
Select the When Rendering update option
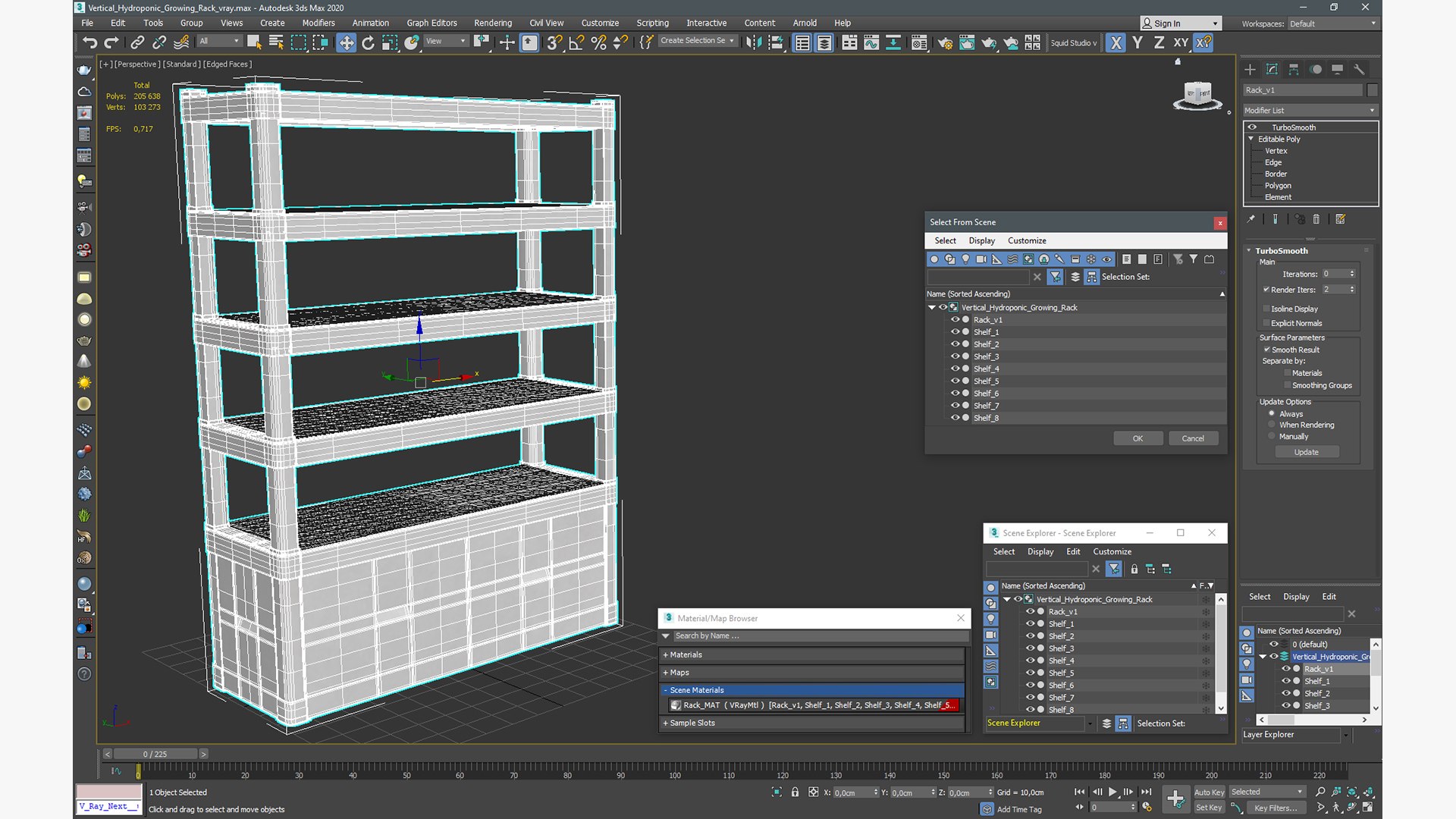1272,425
